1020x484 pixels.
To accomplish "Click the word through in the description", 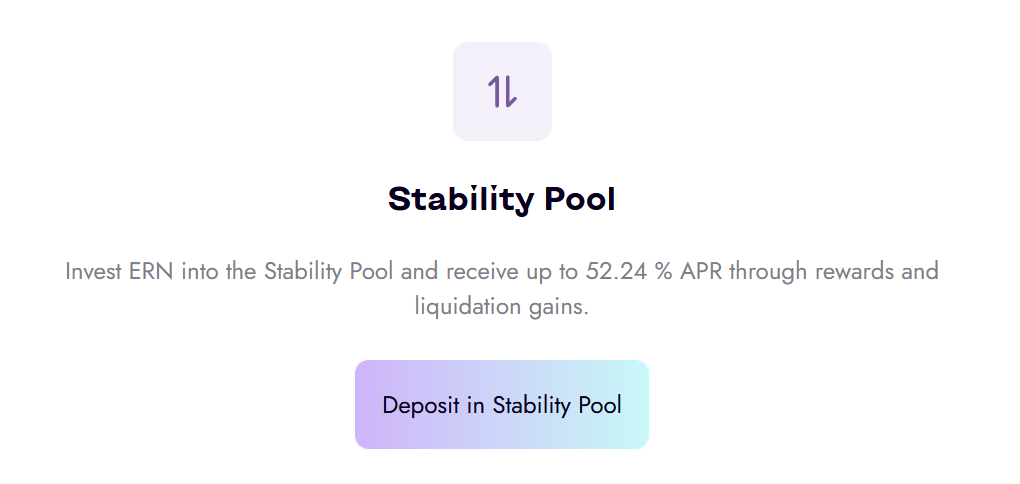I will (766, 272).
